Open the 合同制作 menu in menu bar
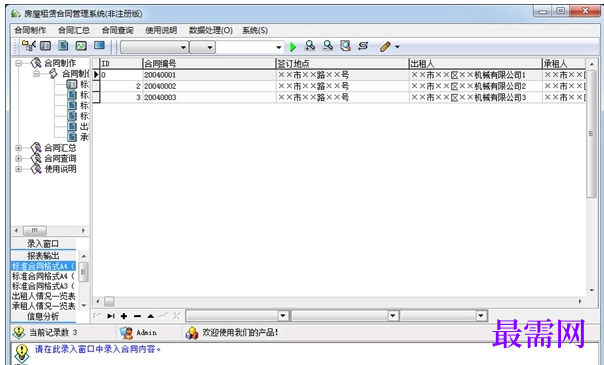This screenshot has height=365, width=604. pos(30,30)
